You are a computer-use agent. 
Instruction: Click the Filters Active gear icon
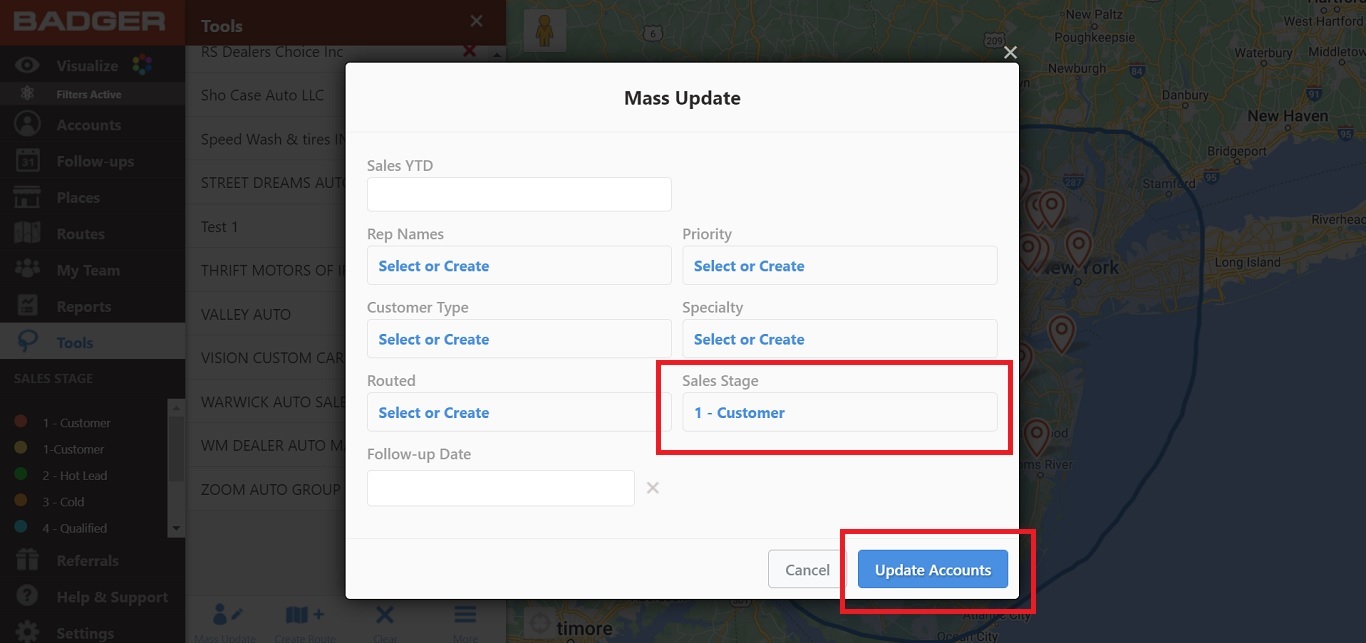(x=27, y=94)
